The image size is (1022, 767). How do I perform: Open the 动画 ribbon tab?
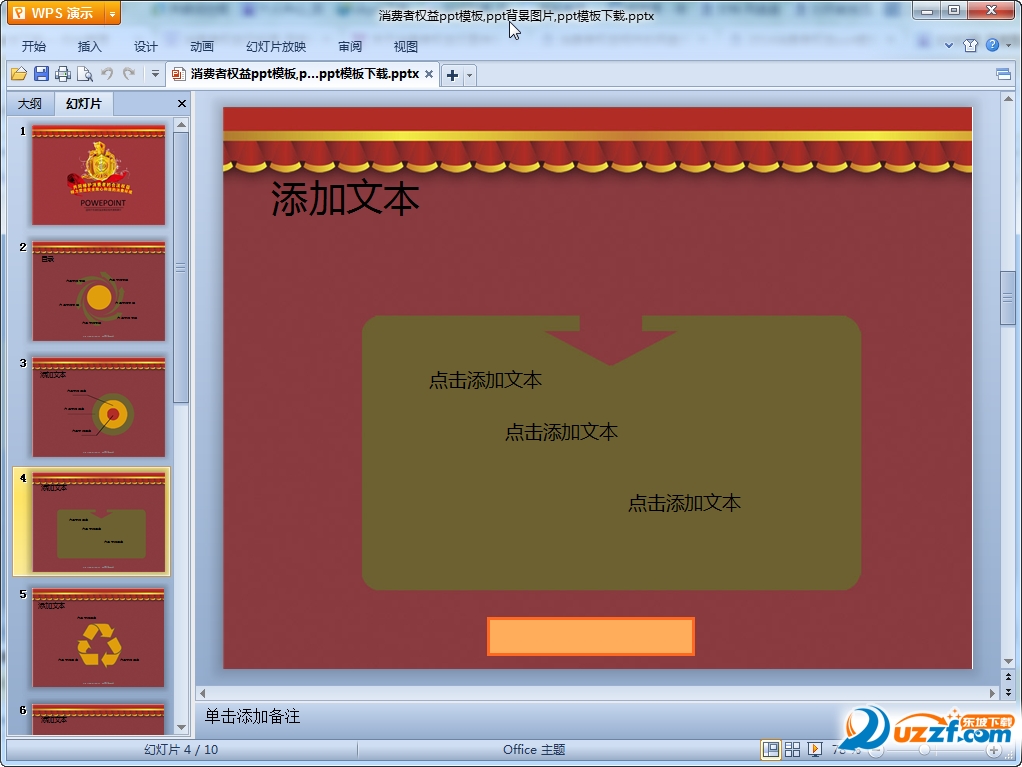(x=202, y=46)
